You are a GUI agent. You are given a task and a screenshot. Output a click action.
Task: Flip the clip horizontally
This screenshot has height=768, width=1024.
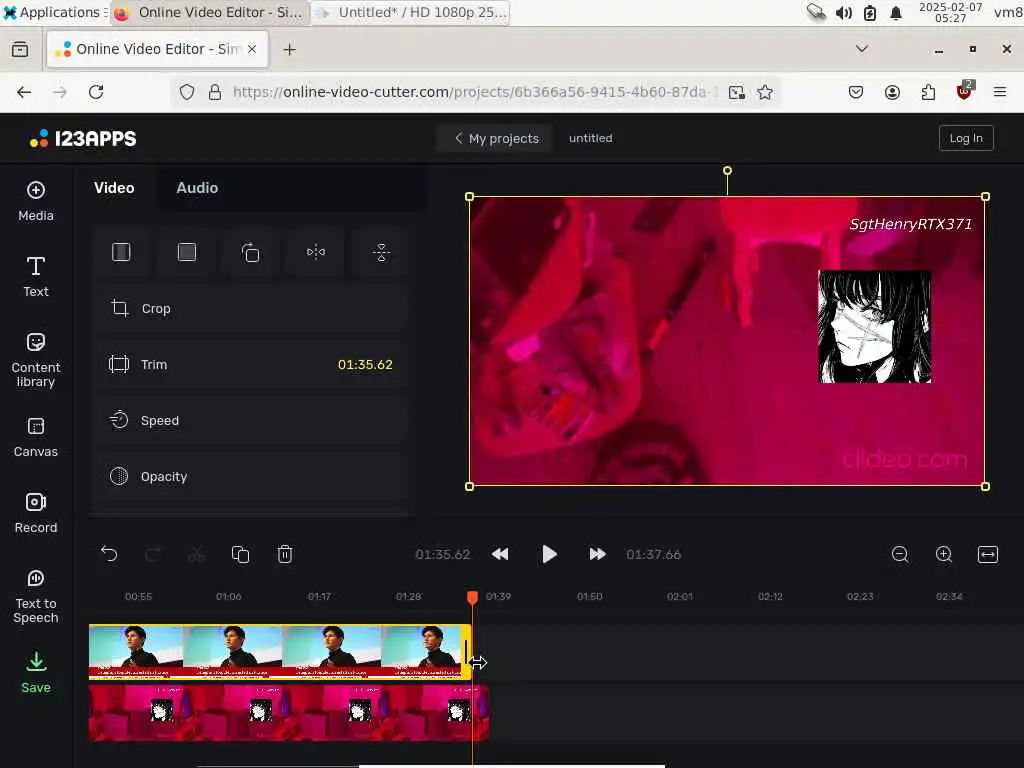316,252
